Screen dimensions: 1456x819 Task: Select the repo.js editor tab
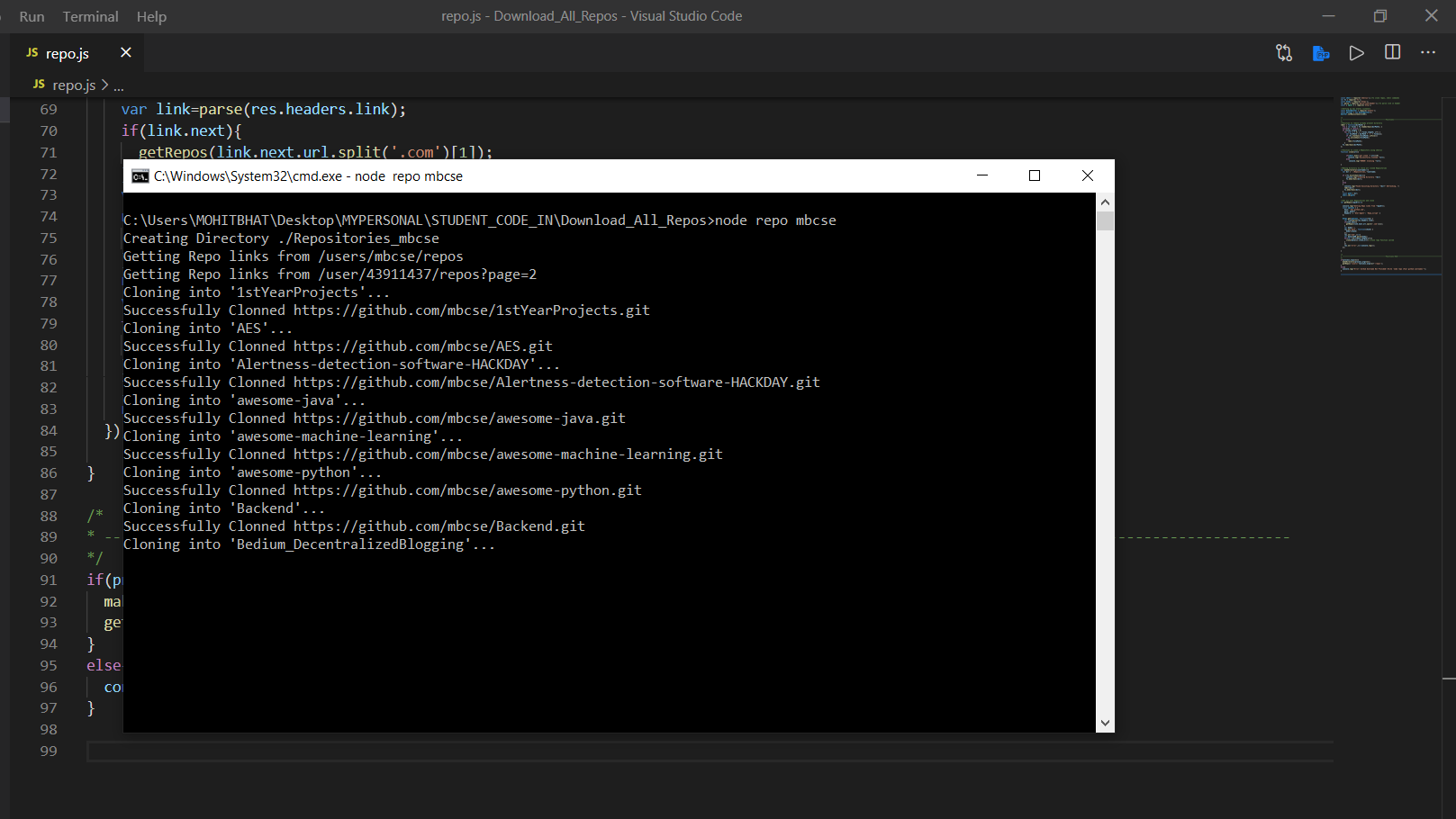tap(68, 53)
